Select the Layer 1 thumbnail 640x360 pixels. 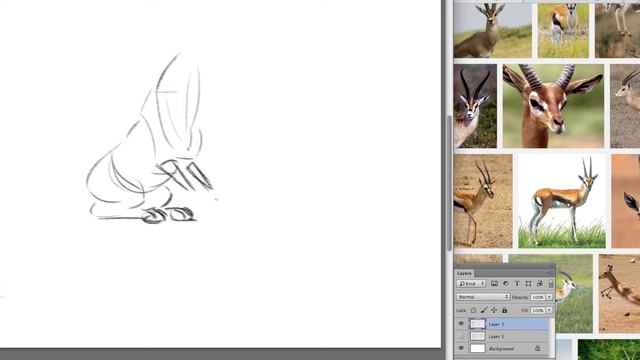(x=478, y=336)
